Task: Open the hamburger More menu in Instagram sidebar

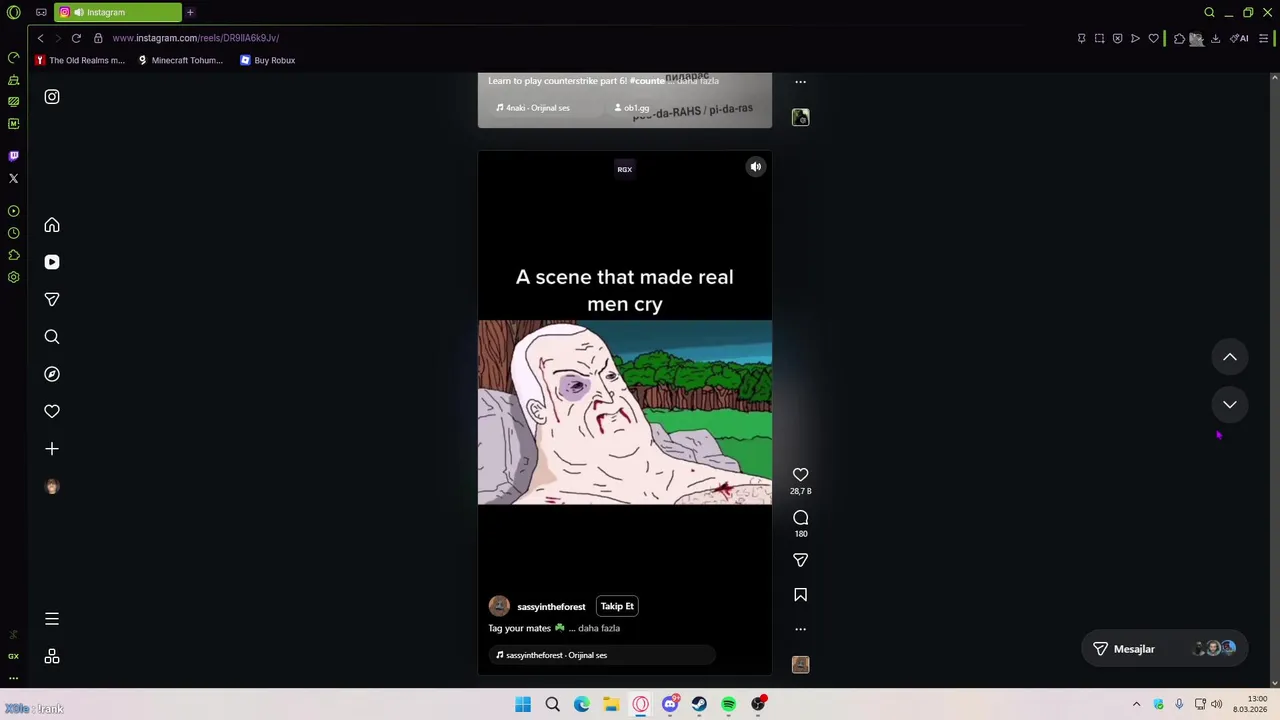Action: [52, 619]
